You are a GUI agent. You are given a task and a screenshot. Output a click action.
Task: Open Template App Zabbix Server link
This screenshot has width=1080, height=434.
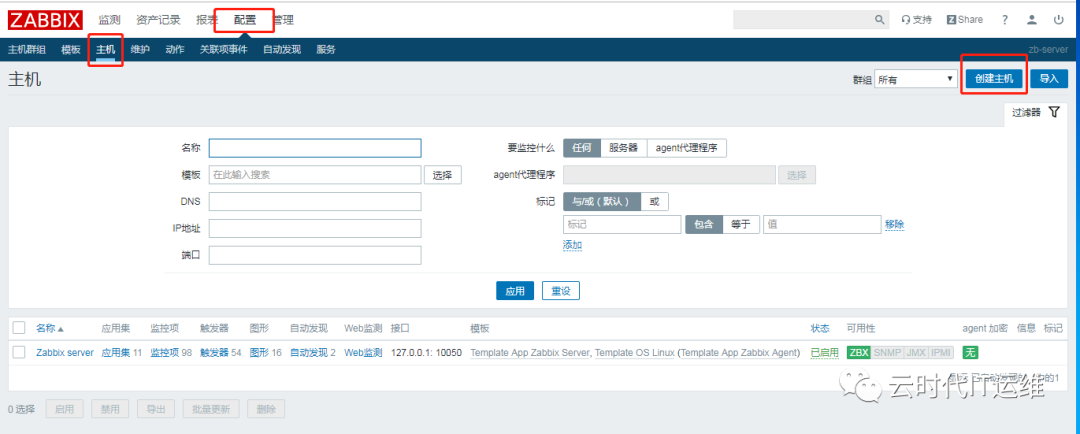point(530,353)
